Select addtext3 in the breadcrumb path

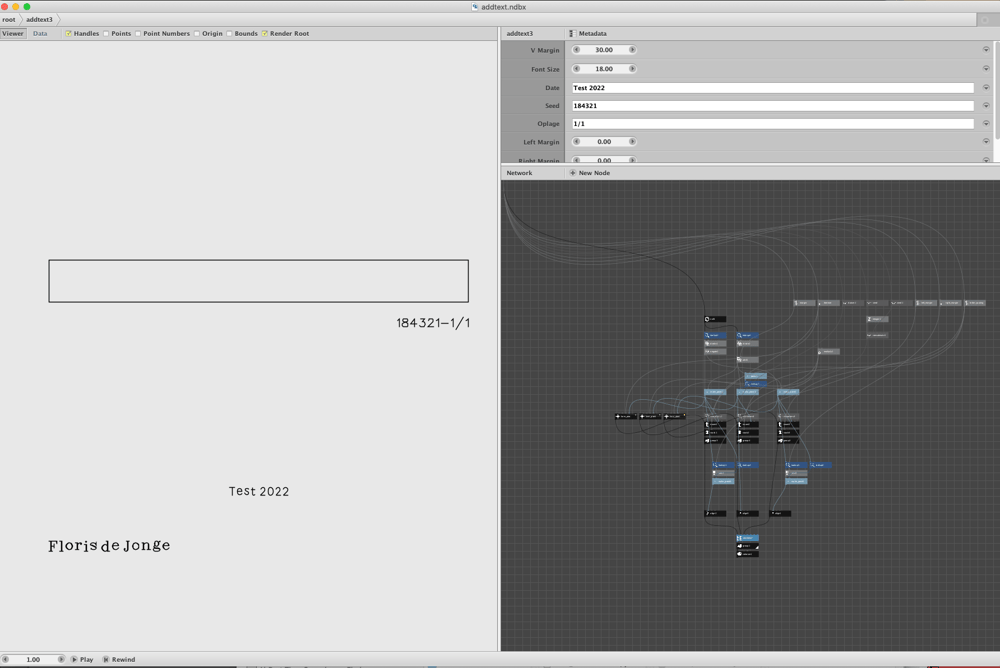point(40,20)
